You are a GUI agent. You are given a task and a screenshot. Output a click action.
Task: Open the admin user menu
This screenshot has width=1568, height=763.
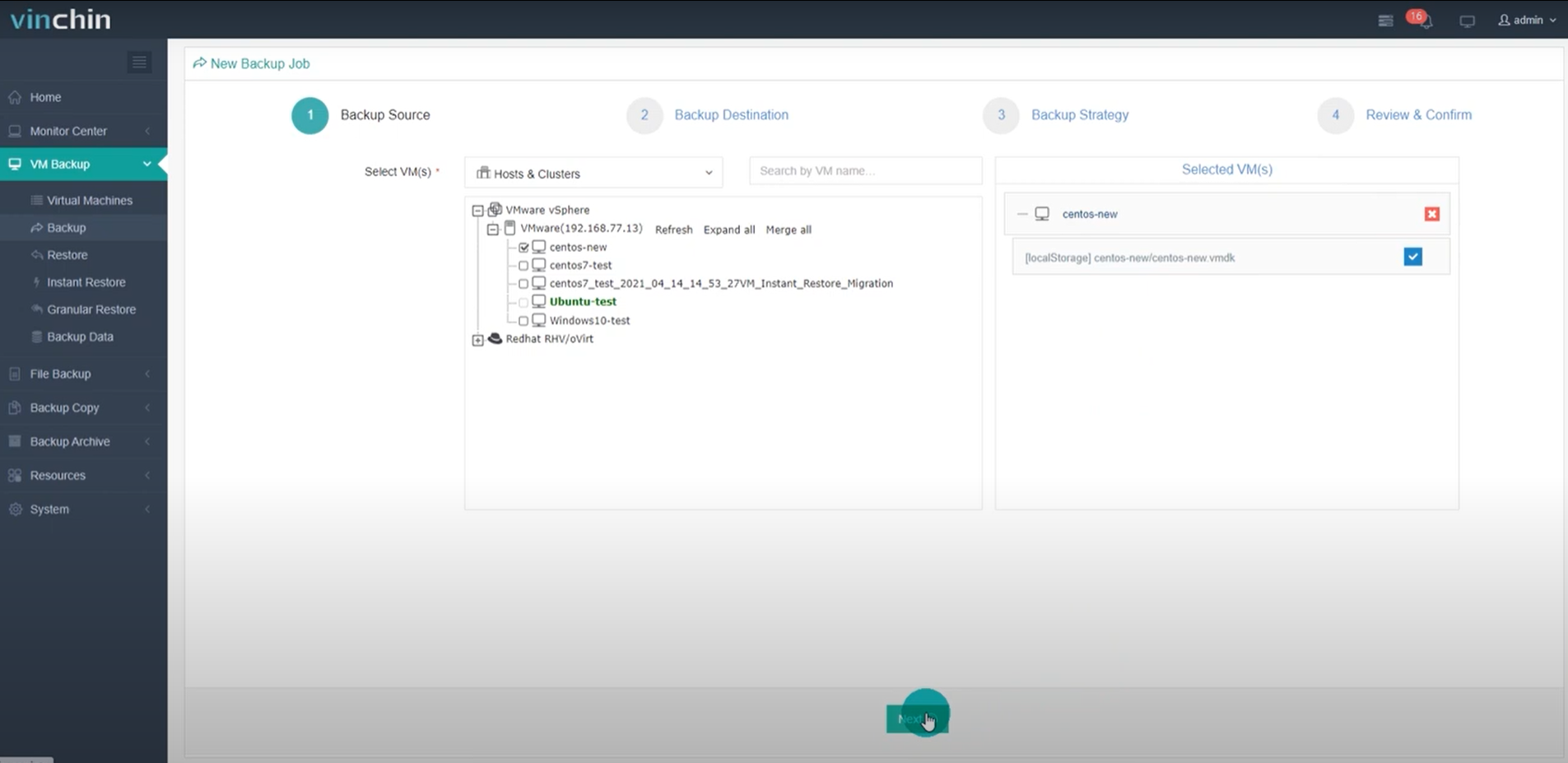[1527, 20]
